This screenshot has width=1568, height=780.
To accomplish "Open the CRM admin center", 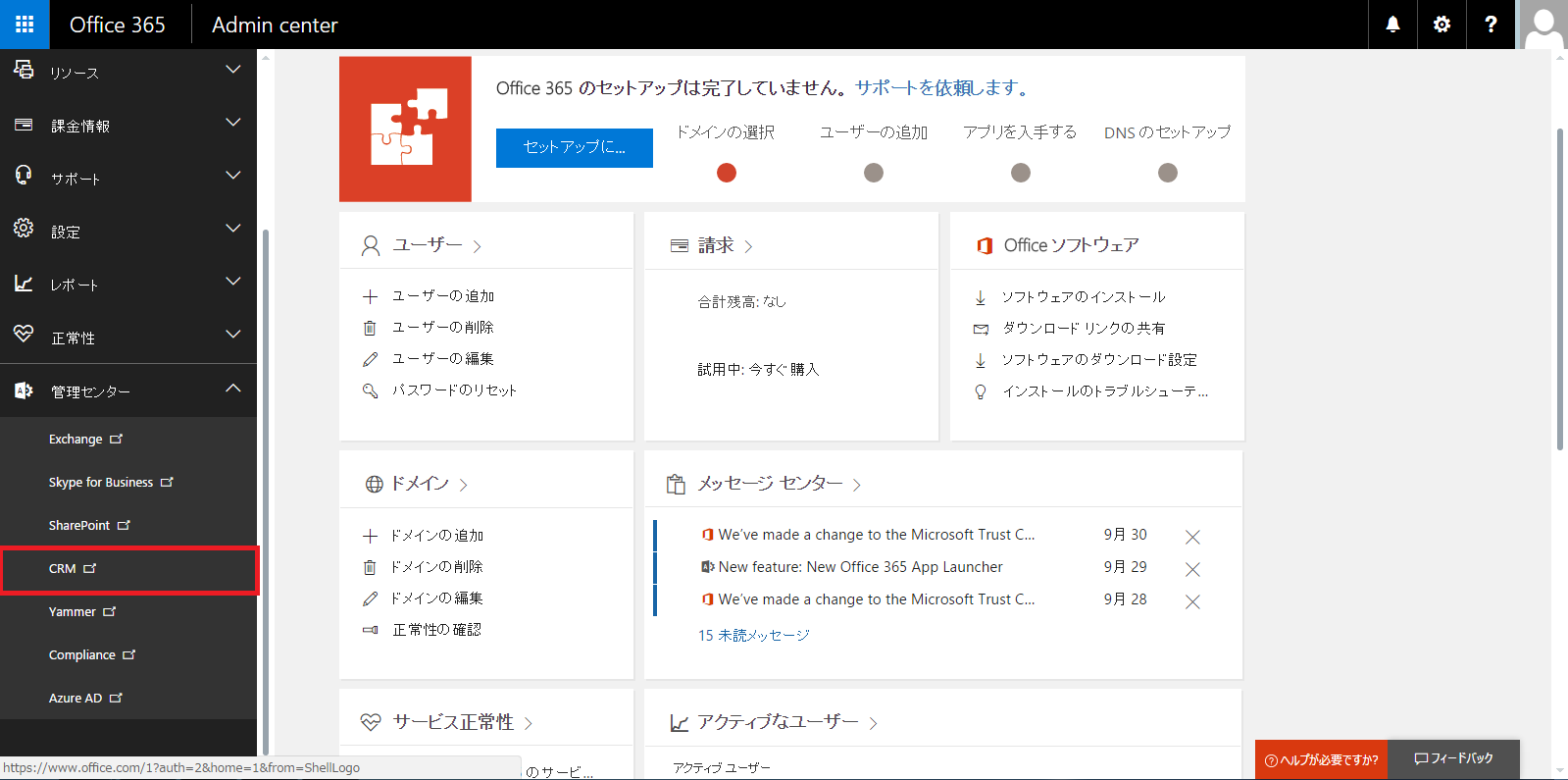I will [128, 569].
